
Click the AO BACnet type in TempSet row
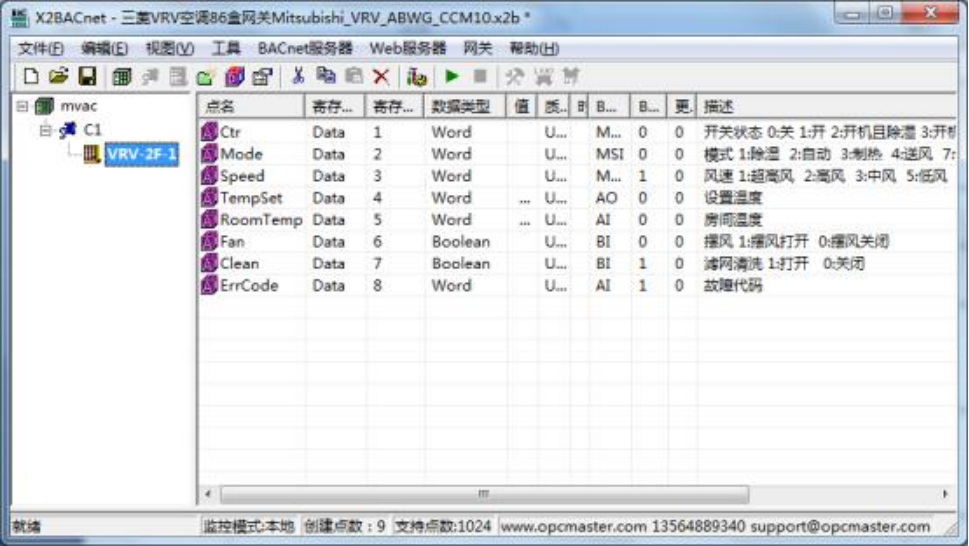pos(606,198)
